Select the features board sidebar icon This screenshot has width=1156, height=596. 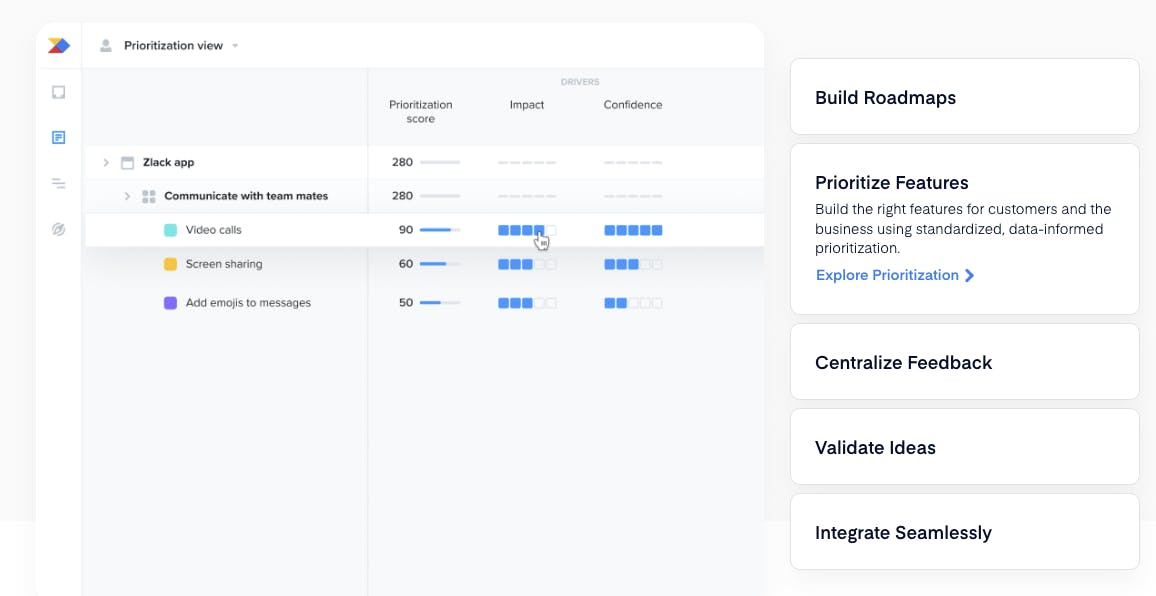[x=59, y=137]
